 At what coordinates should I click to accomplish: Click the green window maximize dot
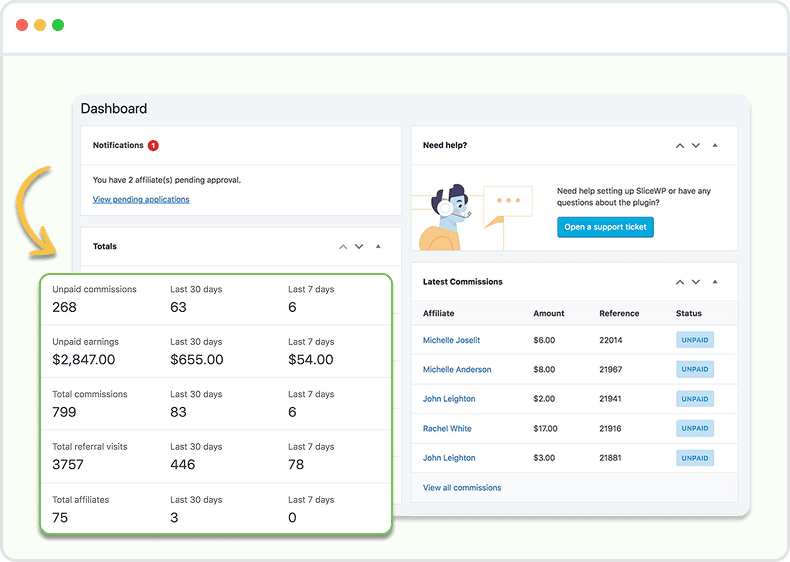(58, 25)
